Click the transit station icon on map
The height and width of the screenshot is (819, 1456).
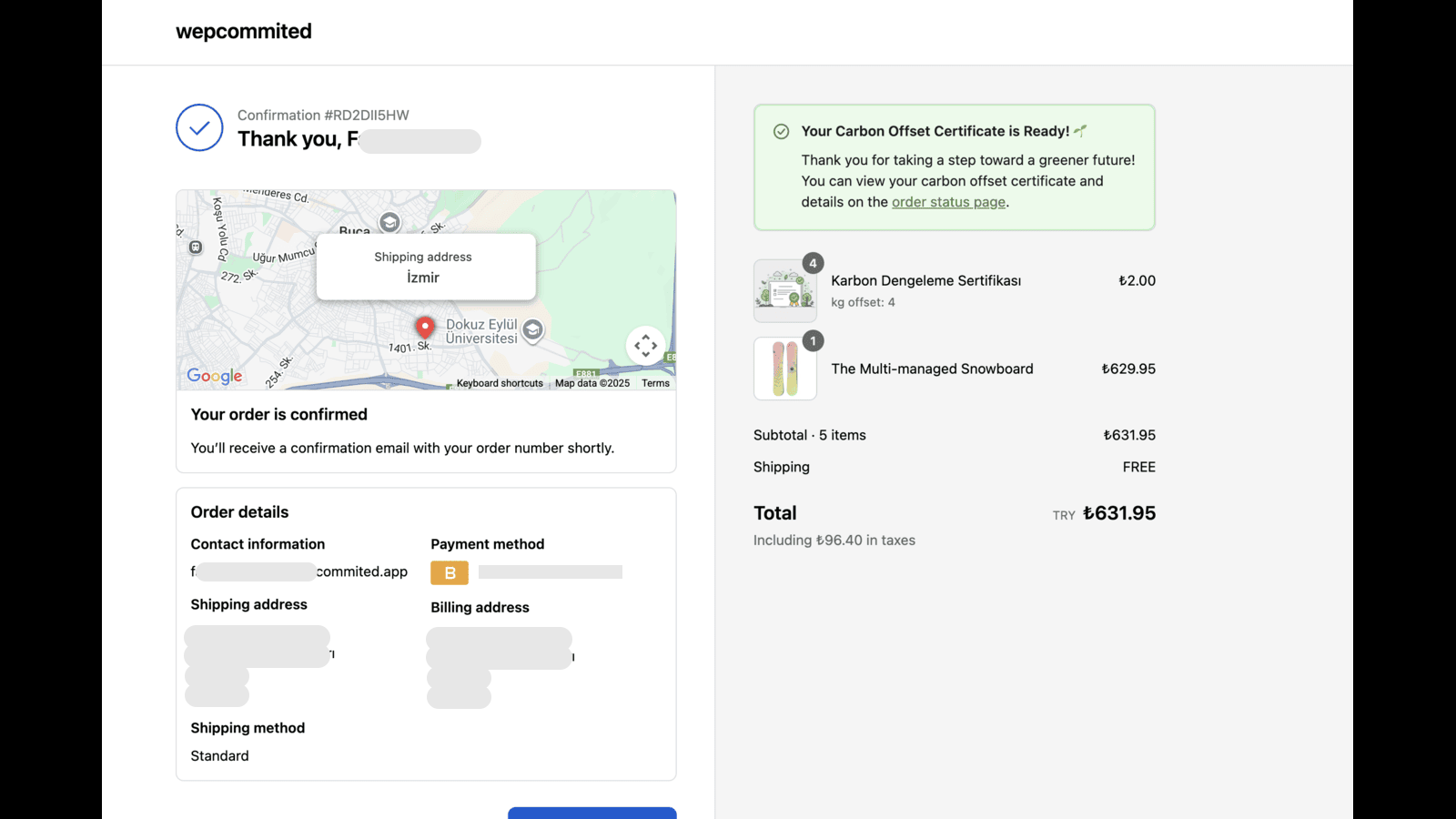tap(196, 248)
